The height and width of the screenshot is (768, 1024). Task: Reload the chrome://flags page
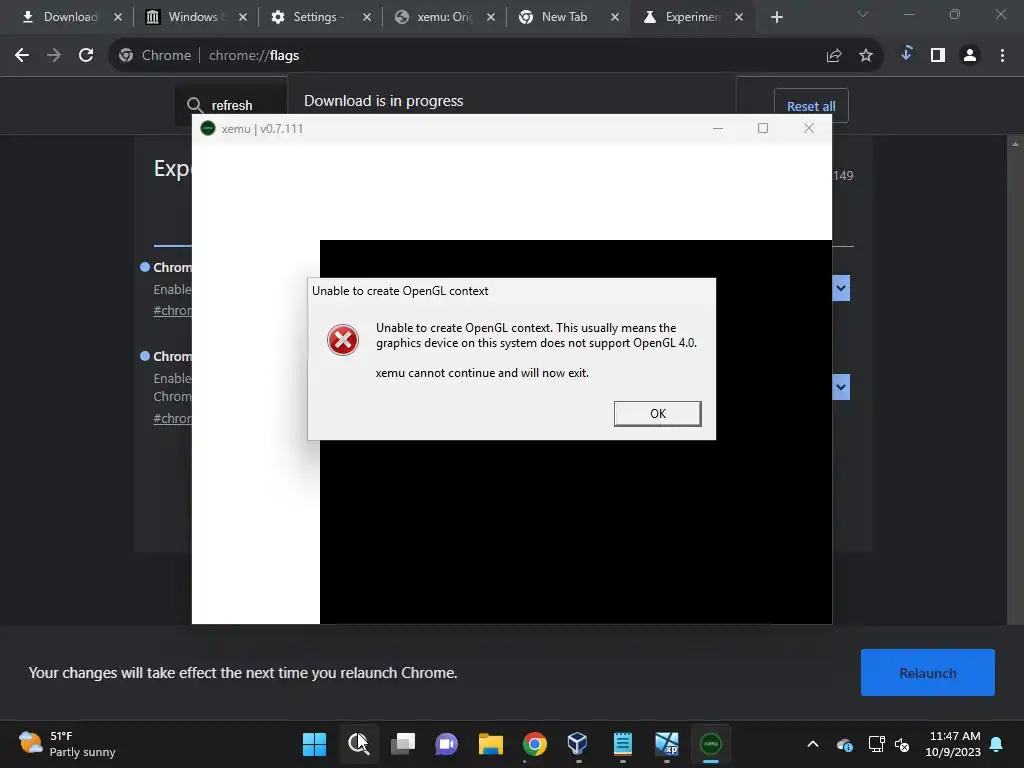pos(86,56)
